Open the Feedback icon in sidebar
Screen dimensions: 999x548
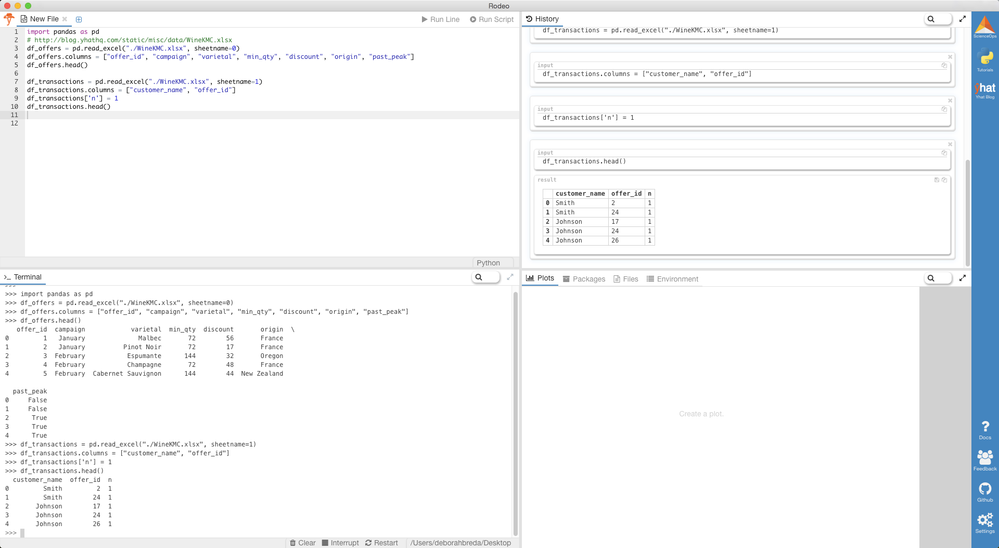click(x=985, y=460)
